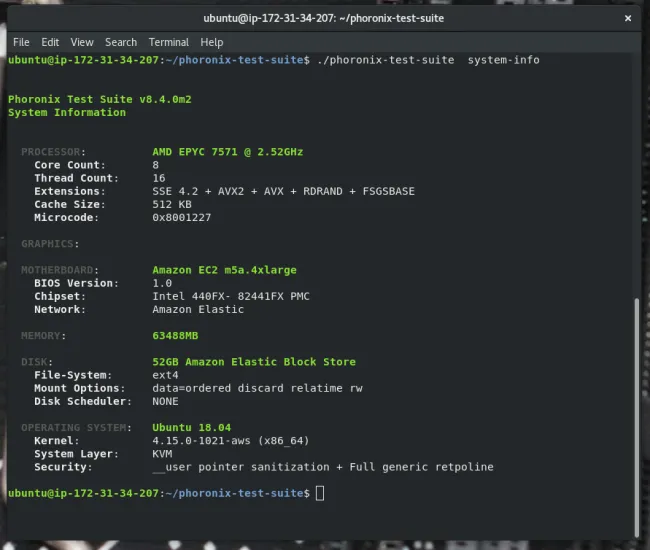The width and height of the screenshot is (650, 550).
Task: Click the BIOS version value '1.0'
Action: [x=162, y=283]
